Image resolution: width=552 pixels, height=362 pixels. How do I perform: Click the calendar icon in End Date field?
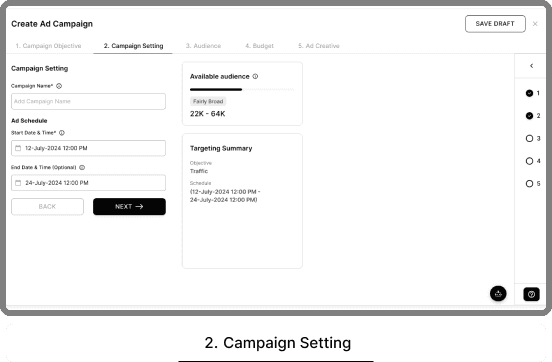pos(18,183)
